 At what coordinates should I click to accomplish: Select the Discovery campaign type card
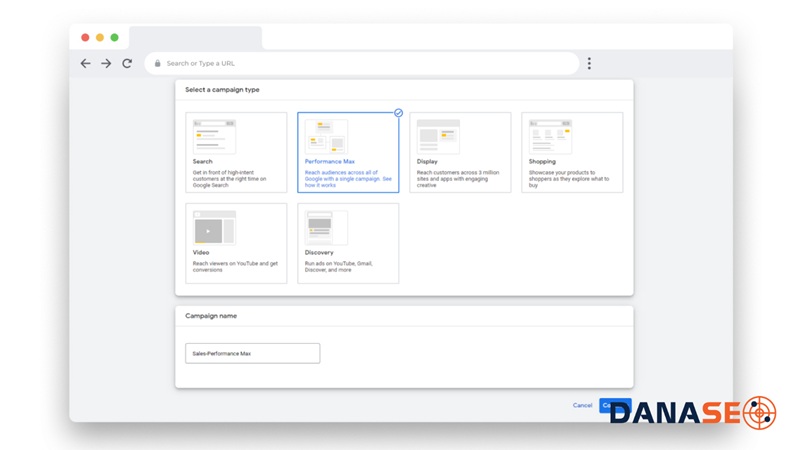(x=348, y=243)
